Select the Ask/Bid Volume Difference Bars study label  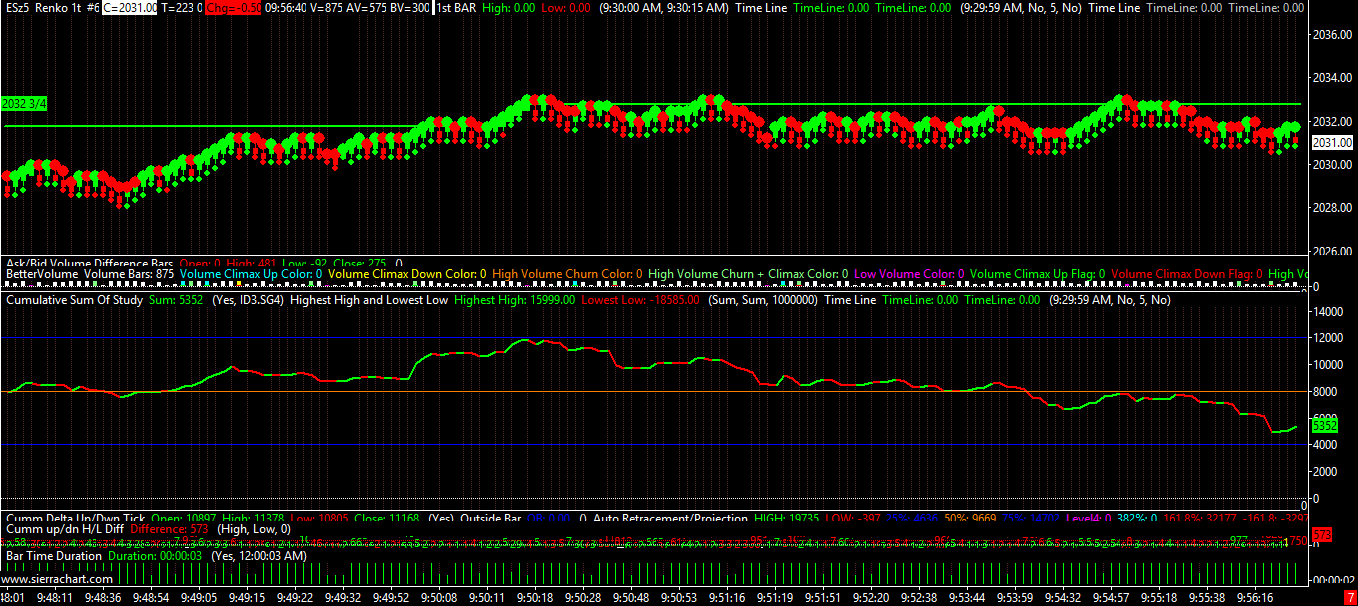coord(90,263)
